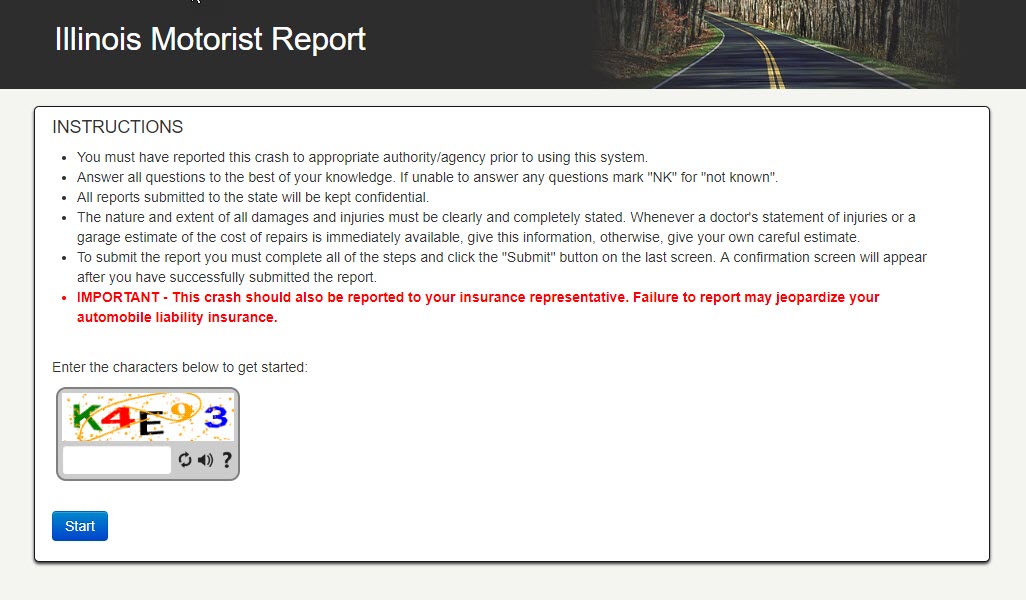Image resolution: width=1026 pixels, height=600 pixels.
Task: Open CAPTCHA help question mark
Action: click(226, 460)
